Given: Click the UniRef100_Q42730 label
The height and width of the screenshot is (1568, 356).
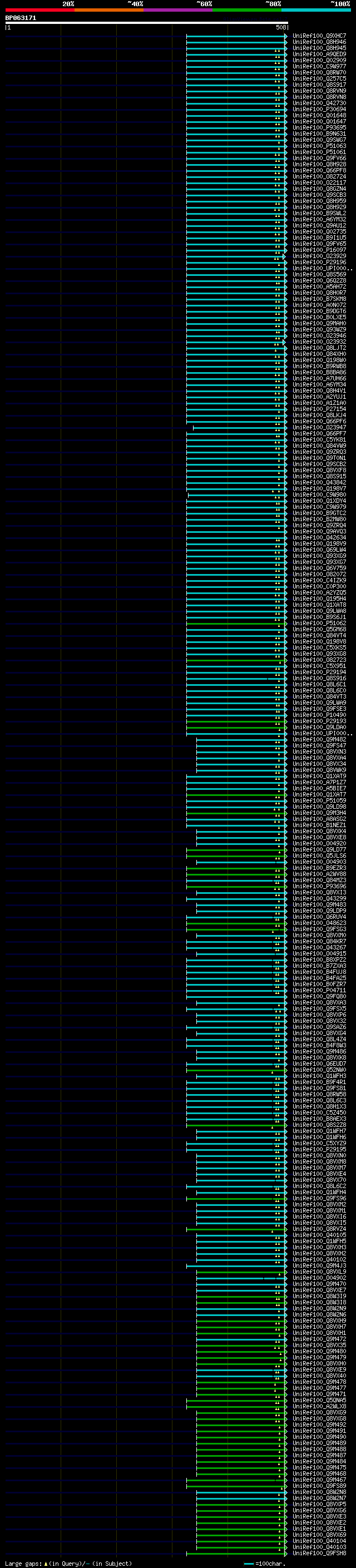Looking at the screenshot, I should (x=319, y=103).
